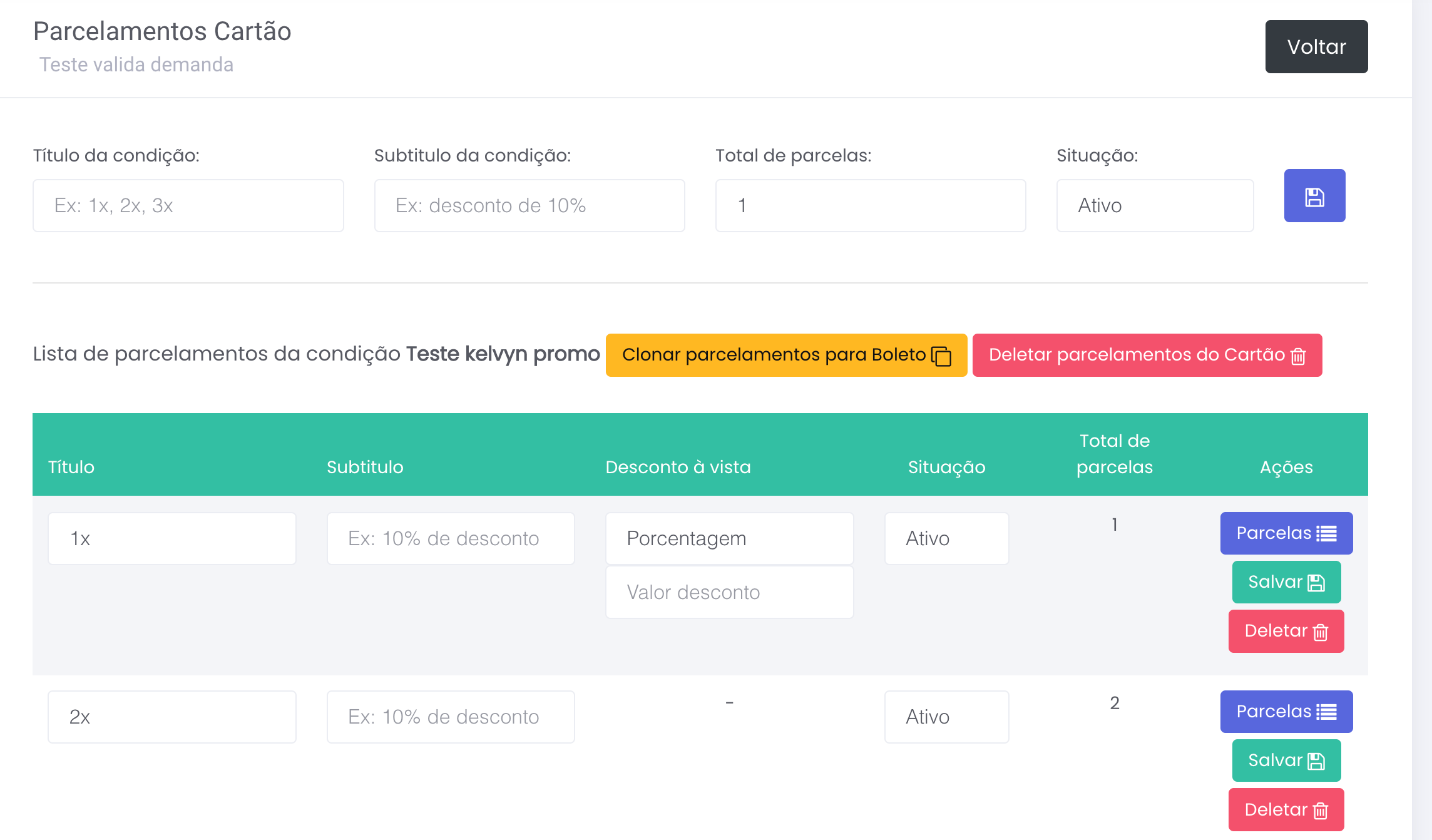The height and width of the screenshot is (840, 1432).
Task: Open the top Situação Ativo dropdown
Action: coord(1155,206)
